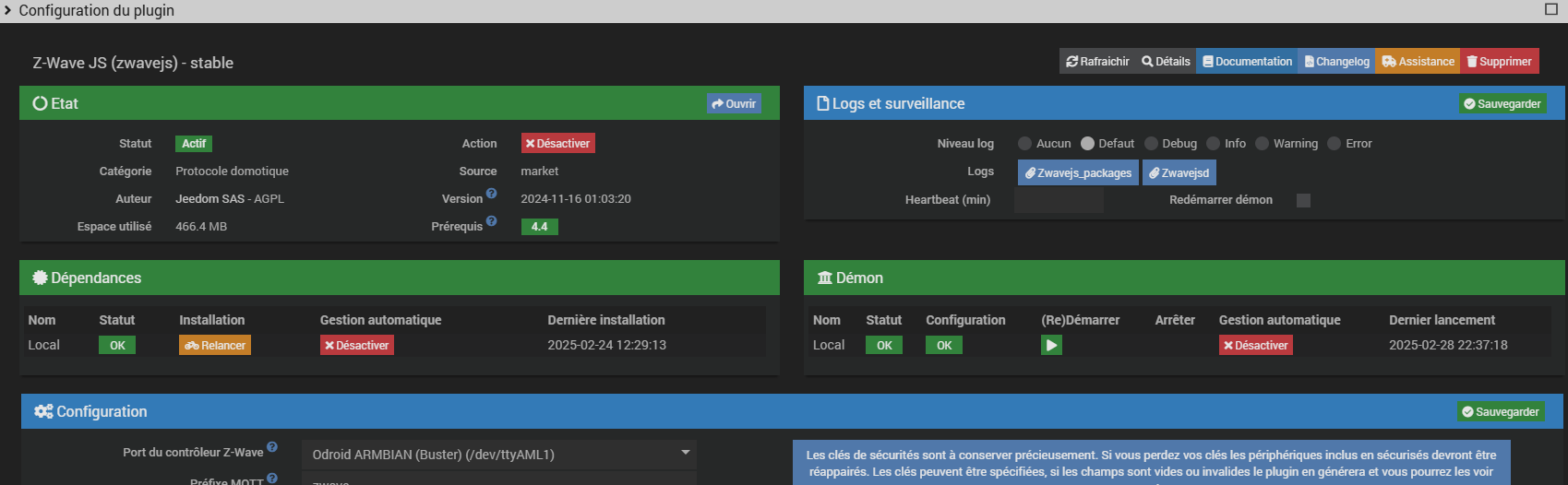The height and width of the screenshot is (485, 1568).
Task: Toggle the Redémarrer démon checkbox
Action: [1303, 200]
